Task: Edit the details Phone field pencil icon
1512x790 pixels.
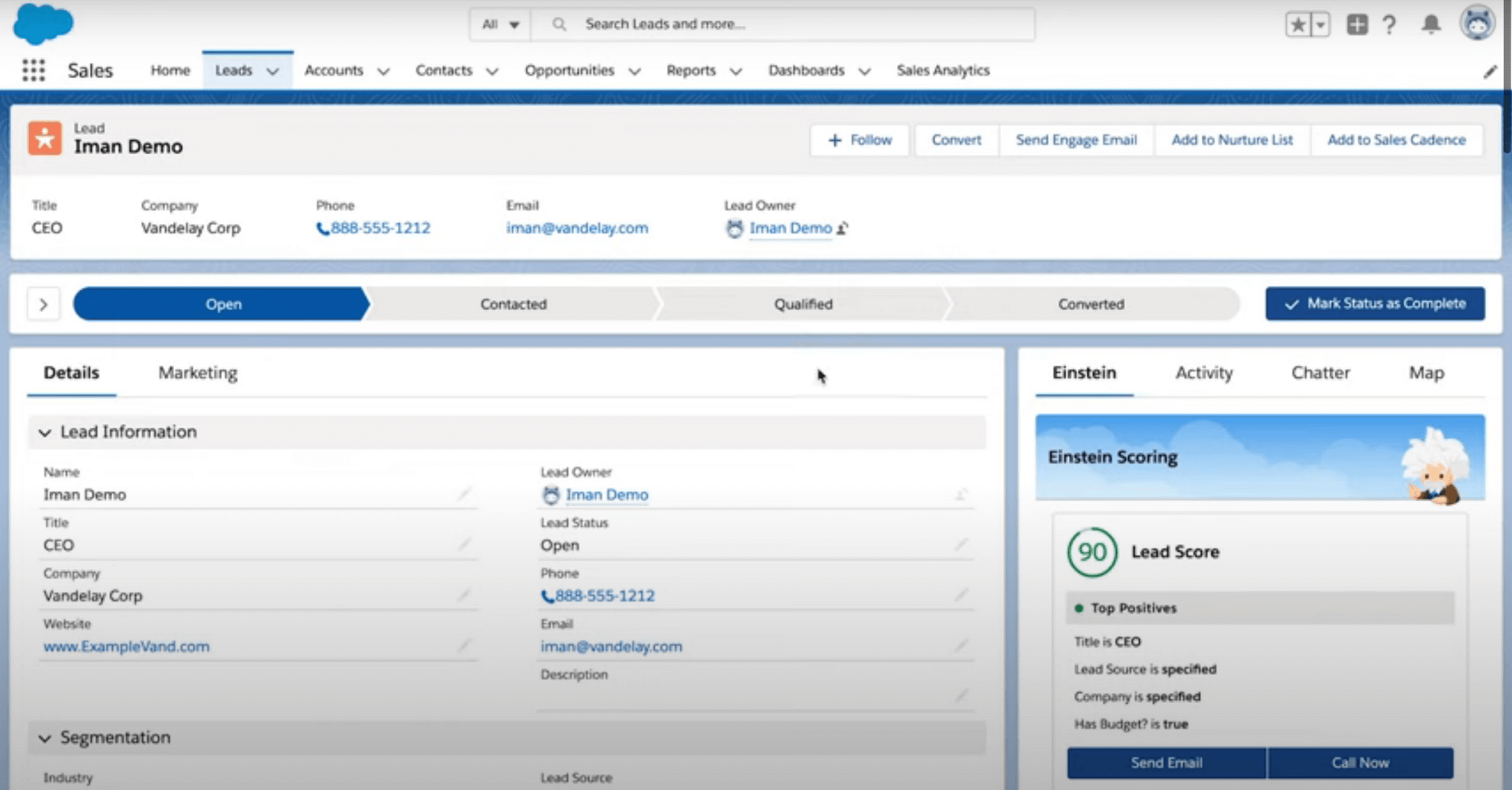Action: 961,594
